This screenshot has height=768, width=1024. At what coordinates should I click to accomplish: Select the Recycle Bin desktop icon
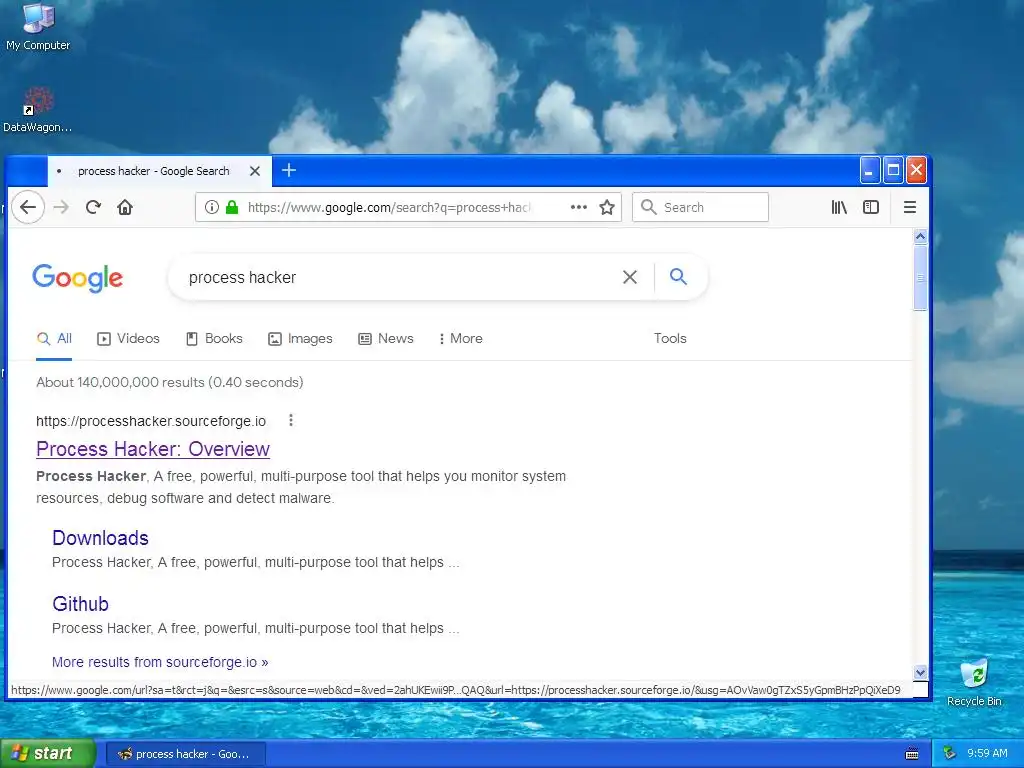point(974,683)
